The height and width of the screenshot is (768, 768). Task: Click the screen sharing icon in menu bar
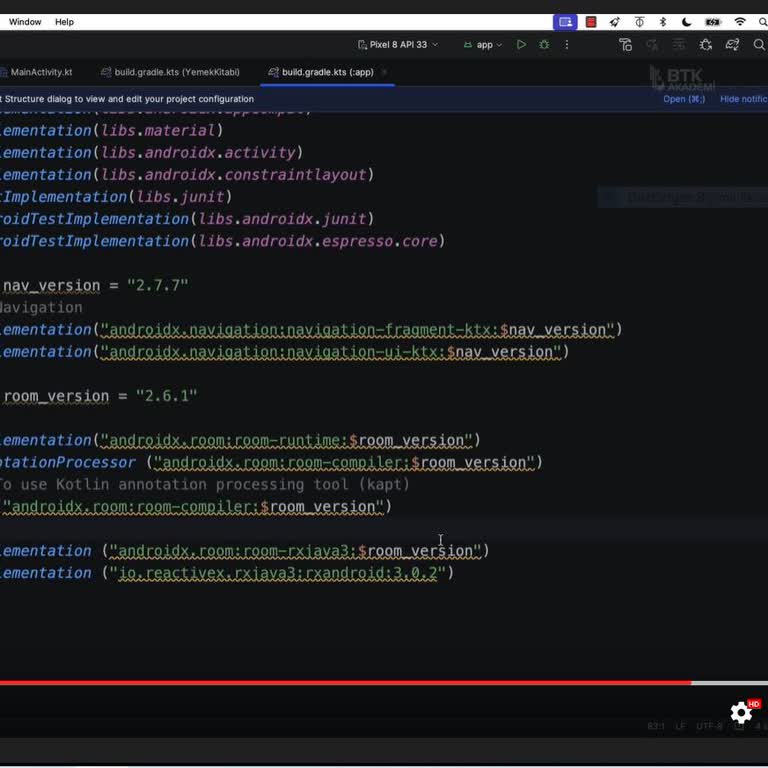click(x=565, y=22)
